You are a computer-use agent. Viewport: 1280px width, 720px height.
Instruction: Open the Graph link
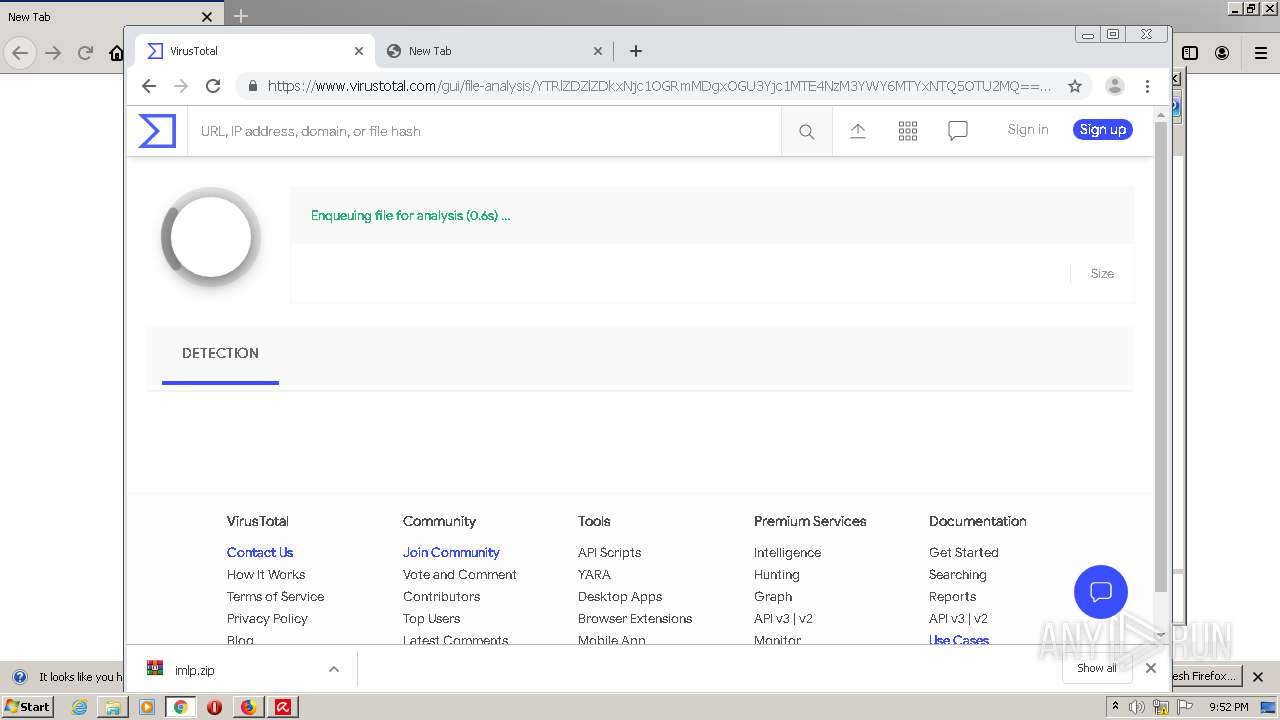[x=773, y=596]
